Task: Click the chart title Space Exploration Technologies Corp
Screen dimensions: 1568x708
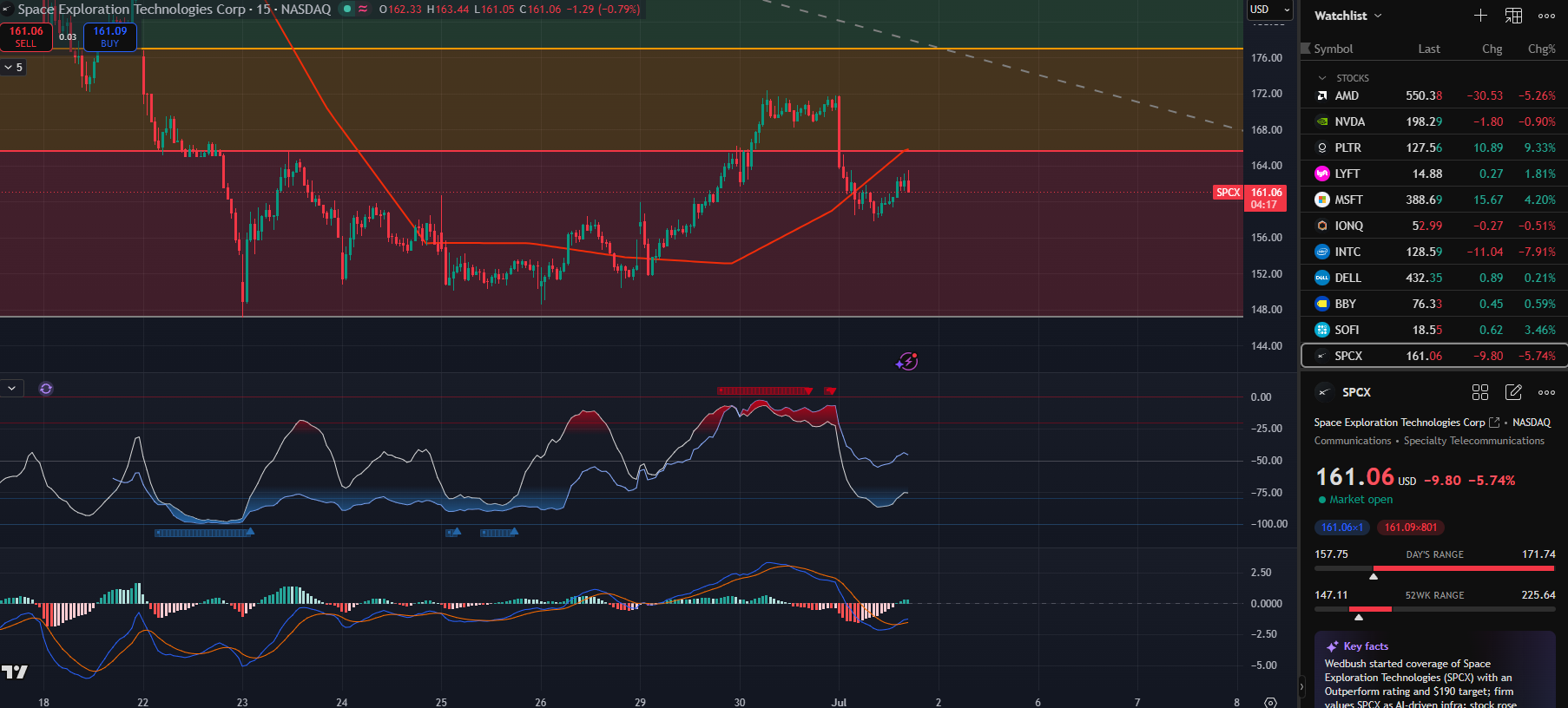Action: (x=132, y=10)
